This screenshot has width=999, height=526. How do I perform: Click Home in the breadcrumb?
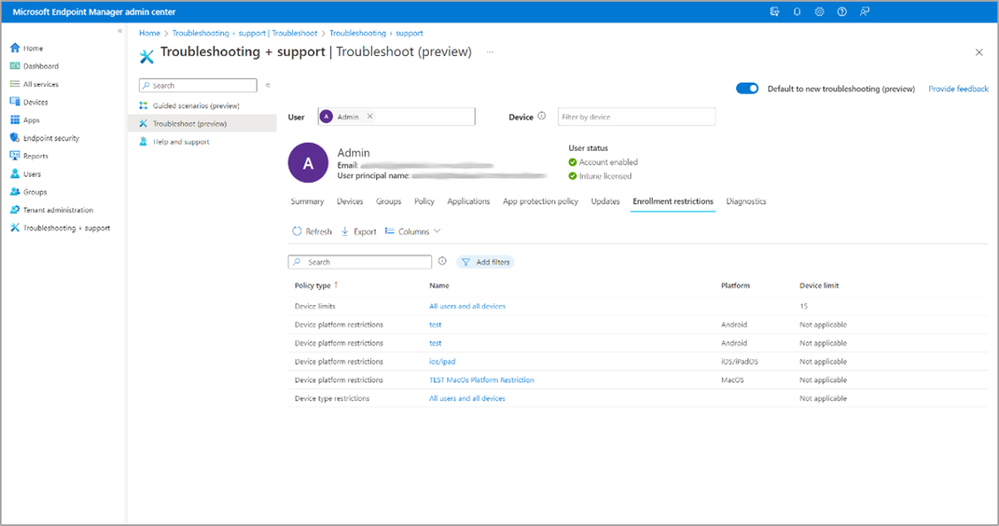[x=150, y=33]
